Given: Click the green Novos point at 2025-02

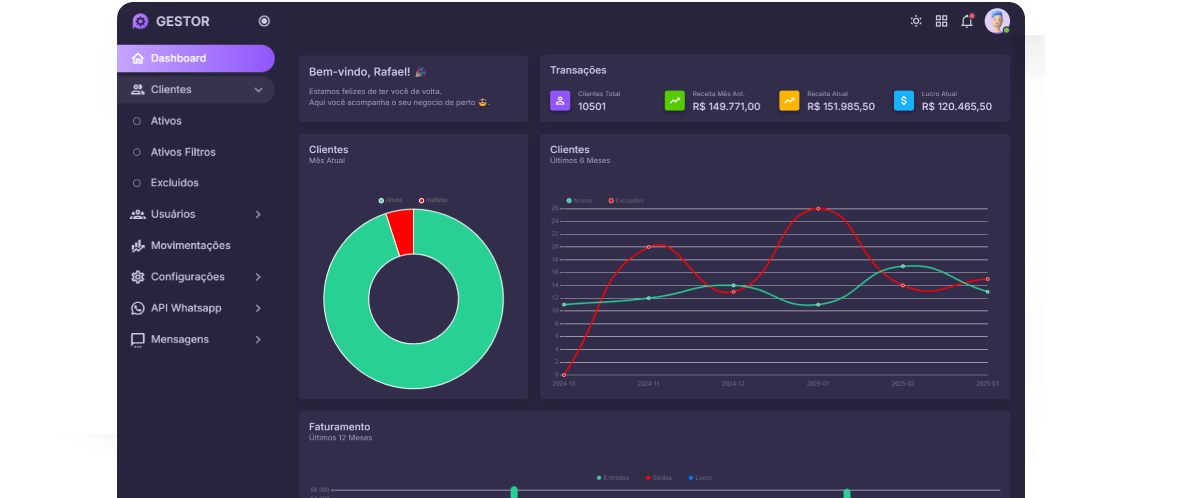Looking at the screenshot, I should pos(903,266).
